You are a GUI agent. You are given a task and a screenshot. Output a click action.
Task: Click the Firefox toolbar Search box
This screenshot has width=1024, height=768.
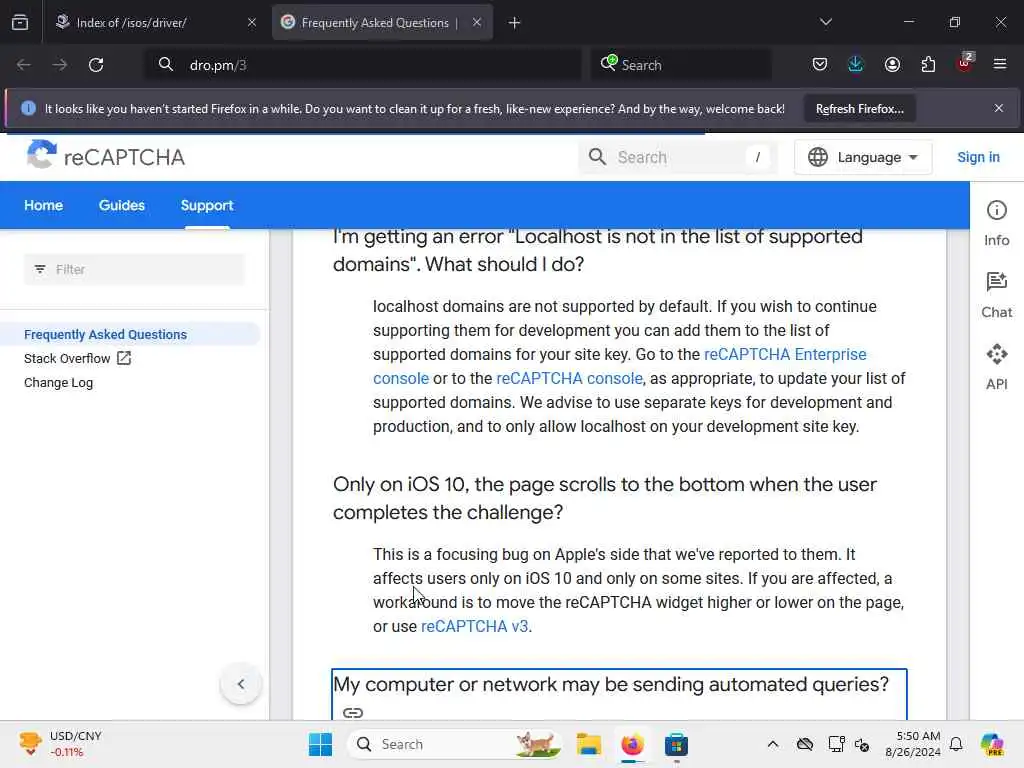(681, 65)
